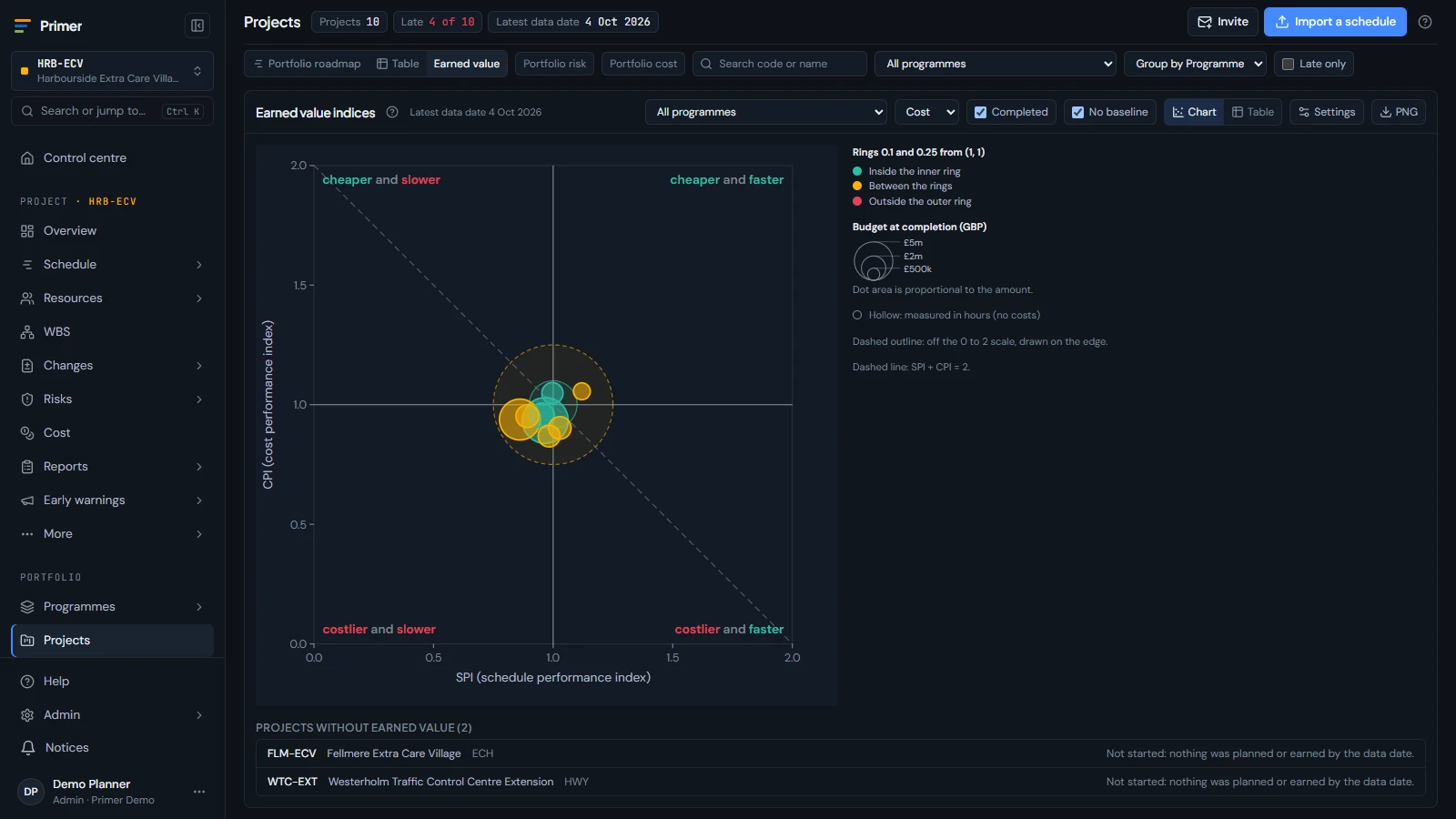Collapse the sidebar panel icon
Image resolution: width=1456 pixels, height=819 pixels.
[197, 25]
